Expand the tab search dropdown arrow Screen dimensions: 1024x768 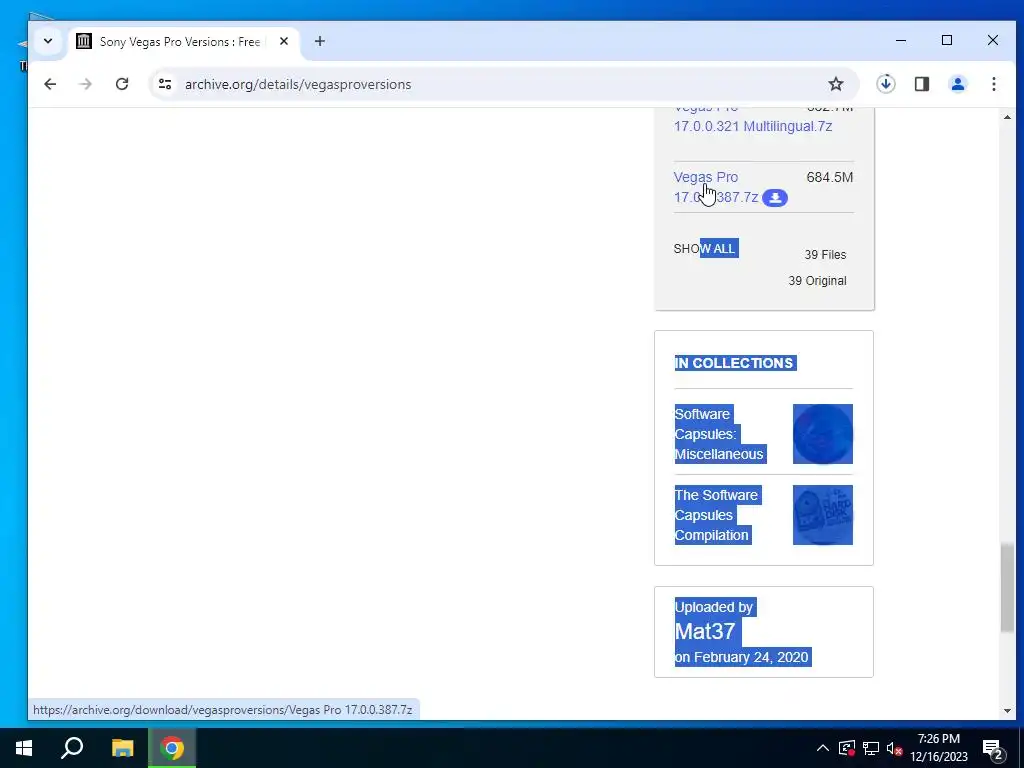(48, 41)
